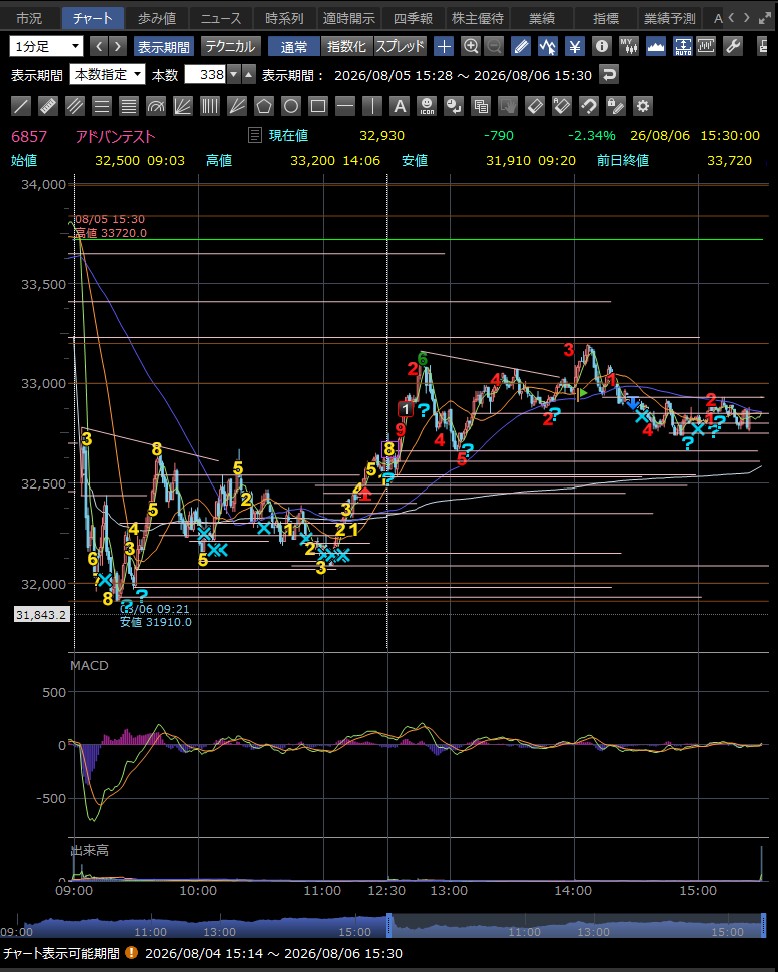Click the AUTO scale icon
The height and width of the screenshot is (972, 778).
pos(683,46)
